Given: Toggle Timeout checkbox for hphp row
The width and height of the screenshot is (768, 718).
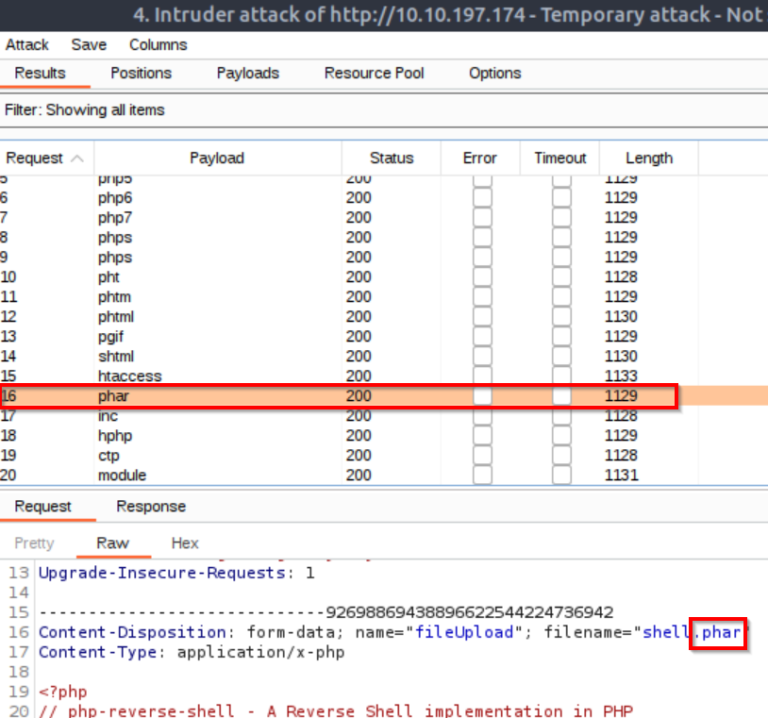Looking at the screenshot, I should [562, 436].
